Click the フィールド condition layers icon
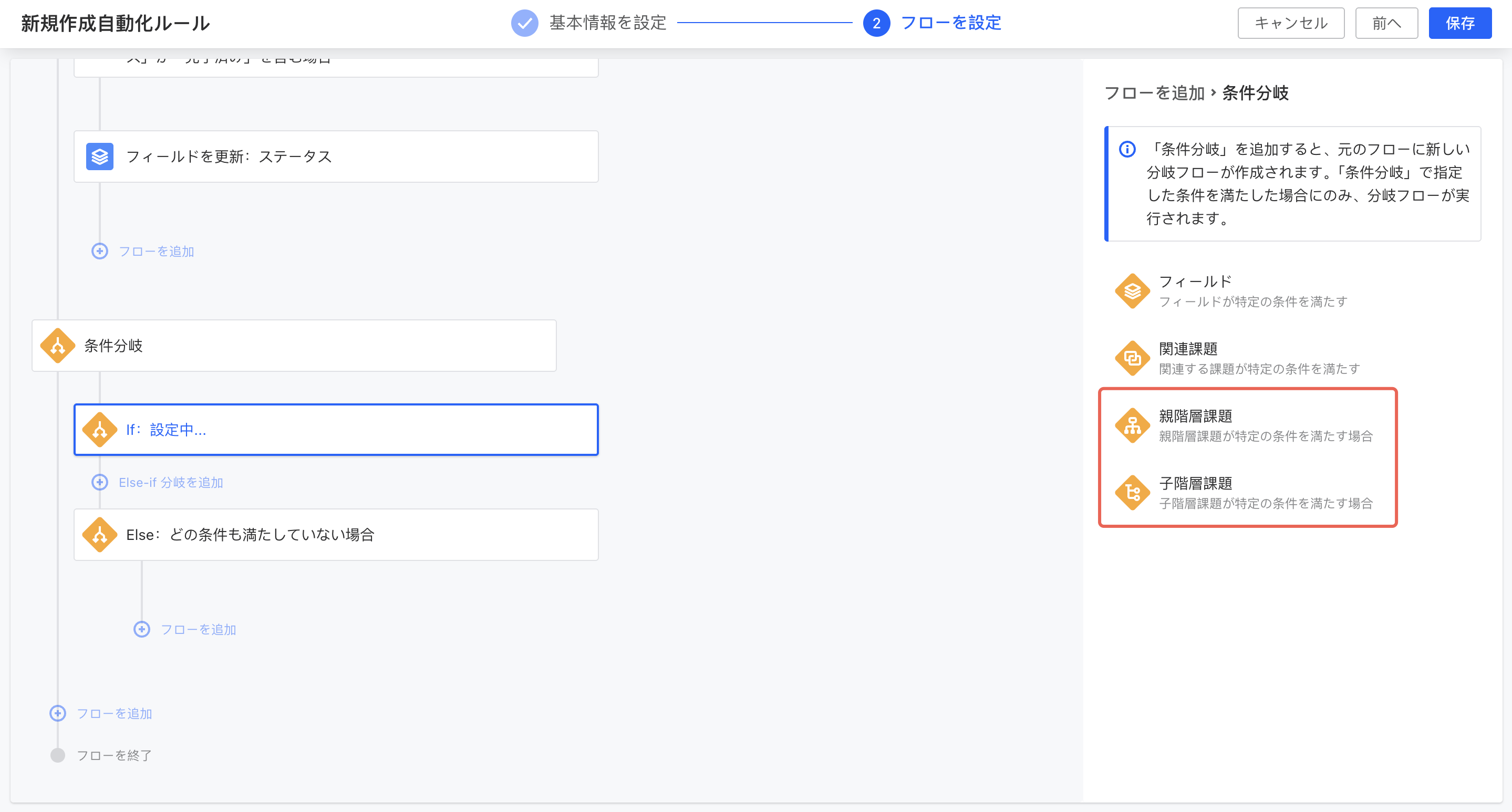 click(x=1132, y=291)
